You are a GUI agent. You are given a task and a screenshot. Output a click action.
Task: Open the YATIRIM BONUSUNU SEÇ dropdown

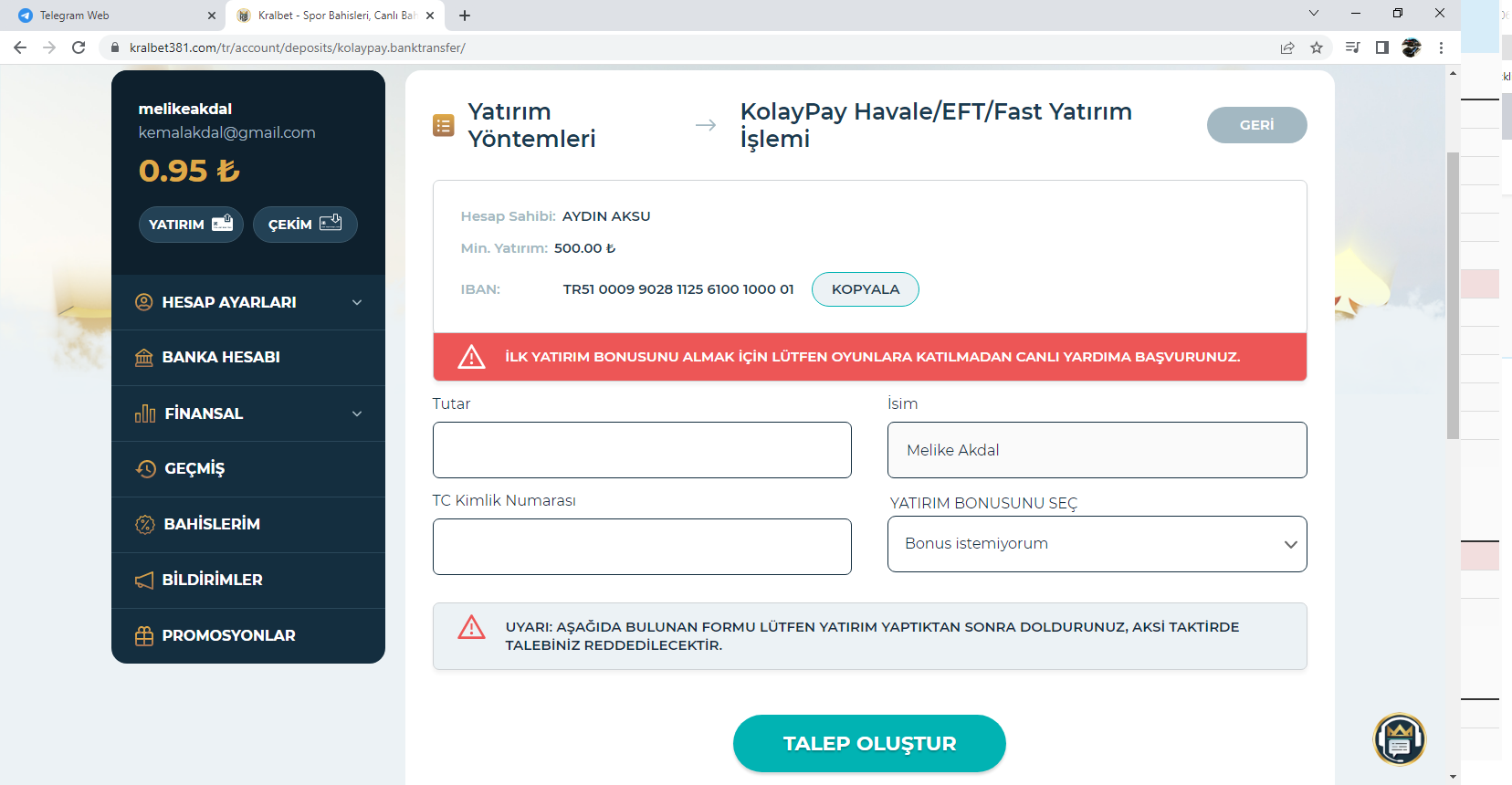1097,544
